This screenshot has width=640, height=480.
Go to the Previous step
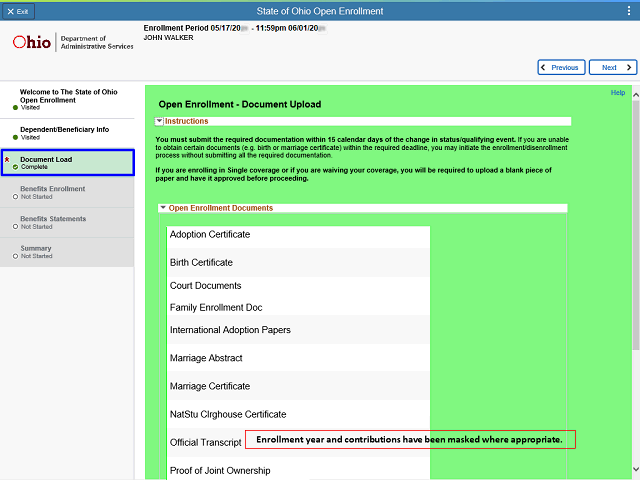[561, 67]
